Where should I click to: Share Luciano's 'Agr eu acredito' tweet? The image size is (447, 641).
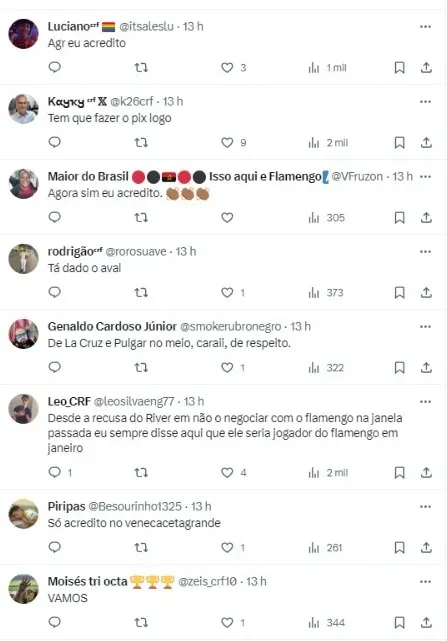coord(426,67)
